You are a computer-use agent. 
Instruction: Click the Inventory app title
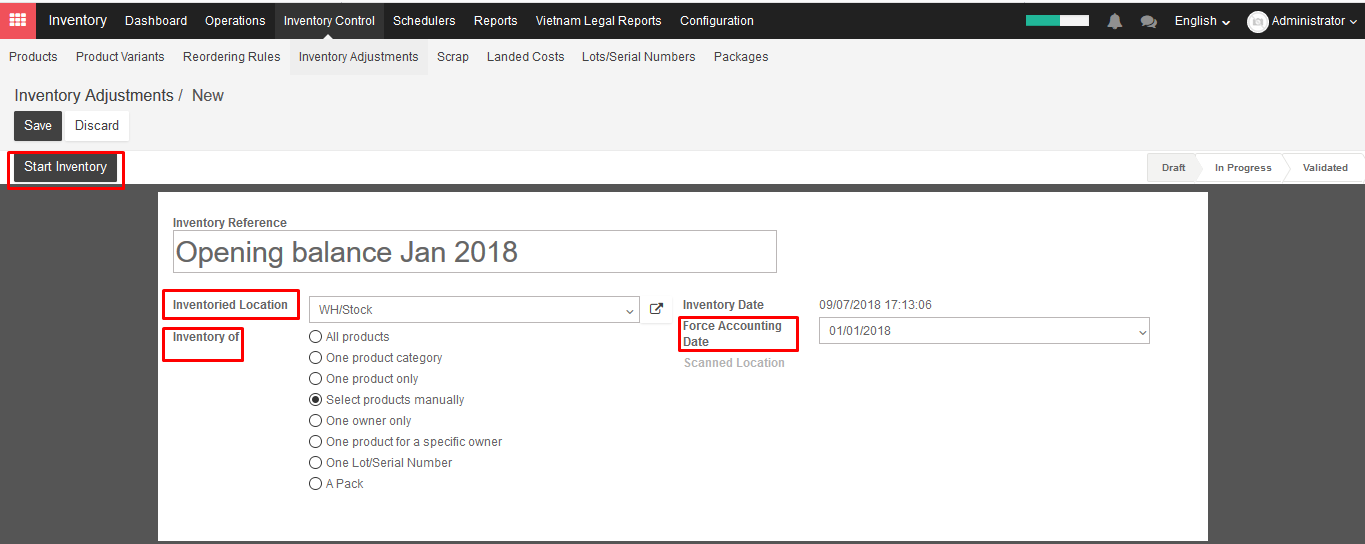coord(77,21)
